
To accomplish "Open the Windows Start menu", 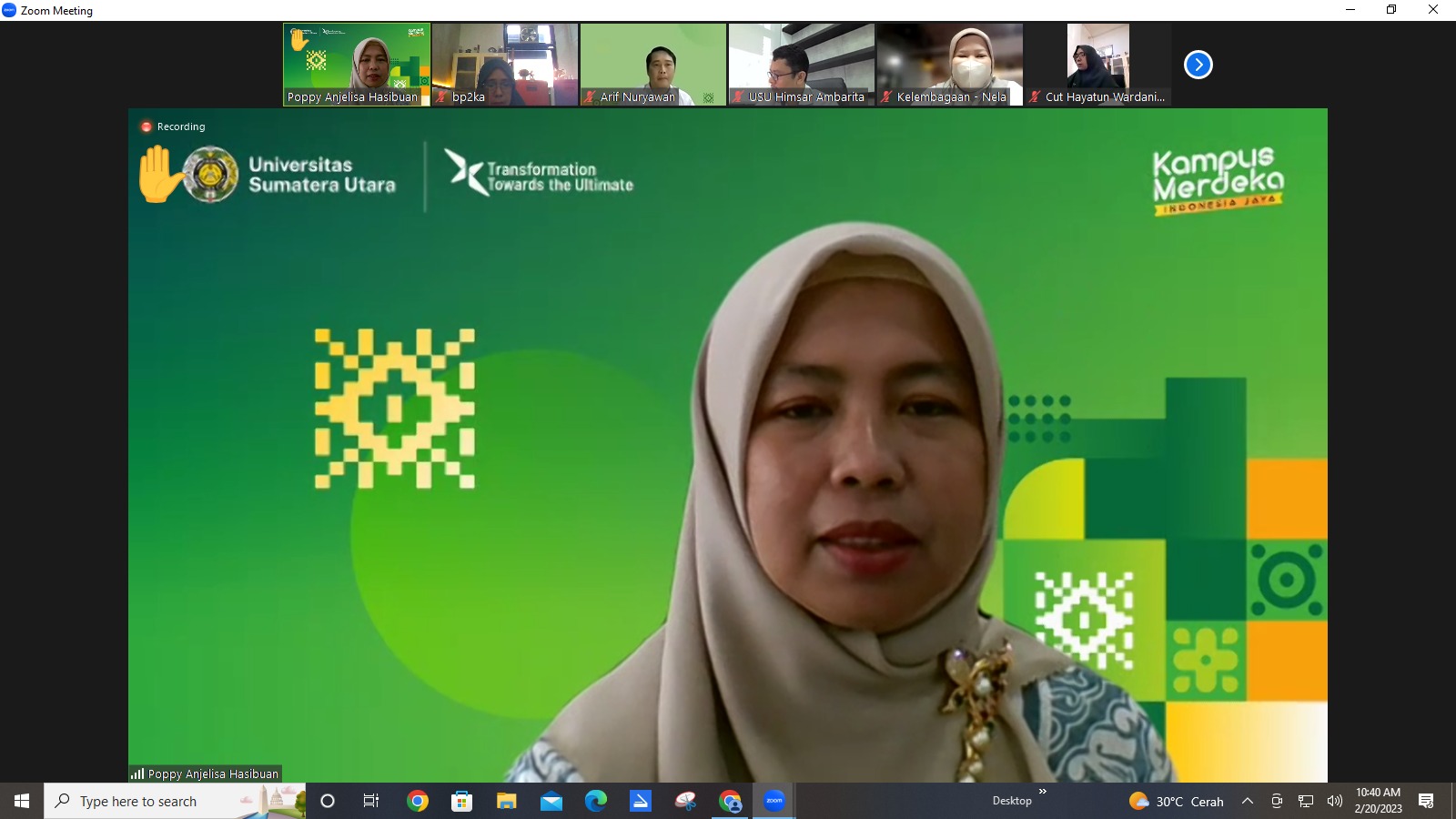I will pos(22,801).
